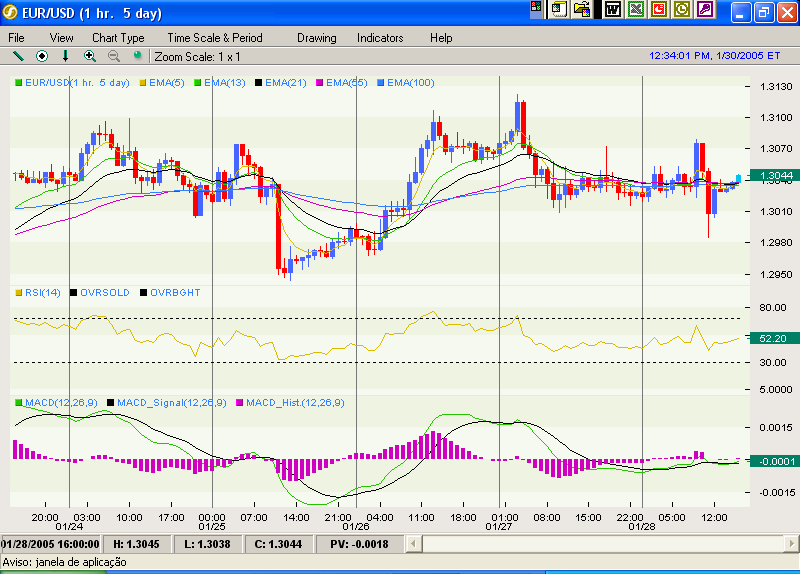The image size is (800, 574).
Task: Click the green ball toolbar icon
Action: (137, 56)
